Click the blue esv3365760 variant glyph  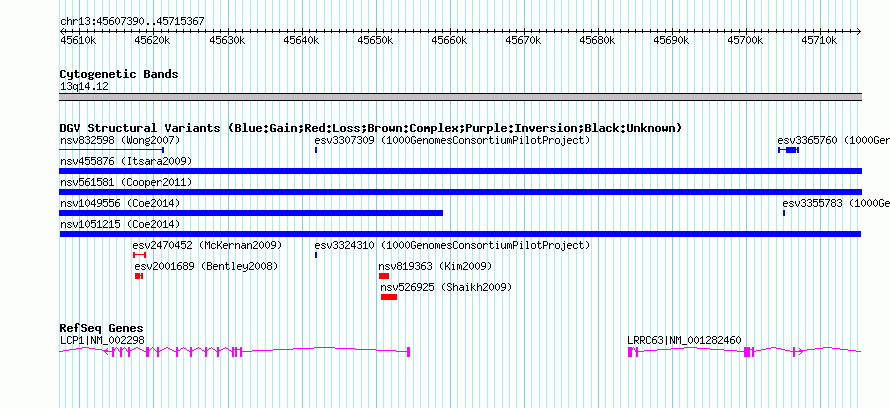tap(788, 150)
